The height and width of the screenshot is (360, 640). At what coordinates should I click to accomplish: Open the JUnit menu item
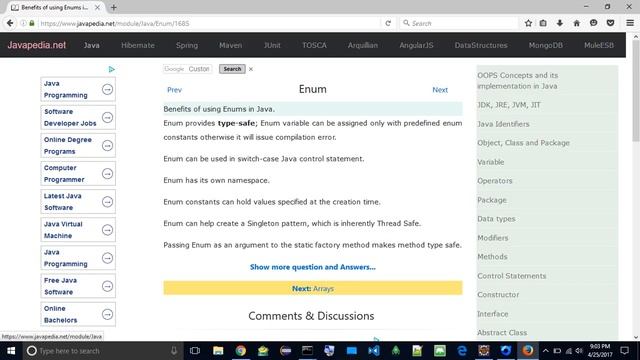pyautogui.click(x=272, y=45)
